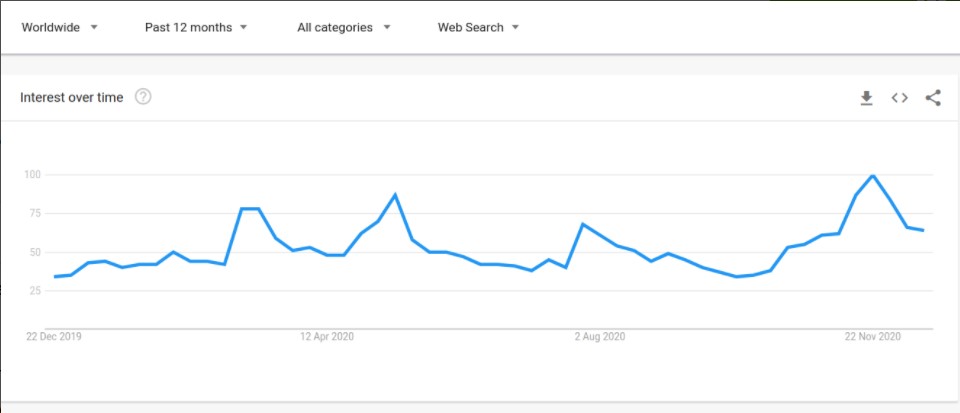
Task: Click the 75 value on the y-axis
Action: click(x=34, y=213)
